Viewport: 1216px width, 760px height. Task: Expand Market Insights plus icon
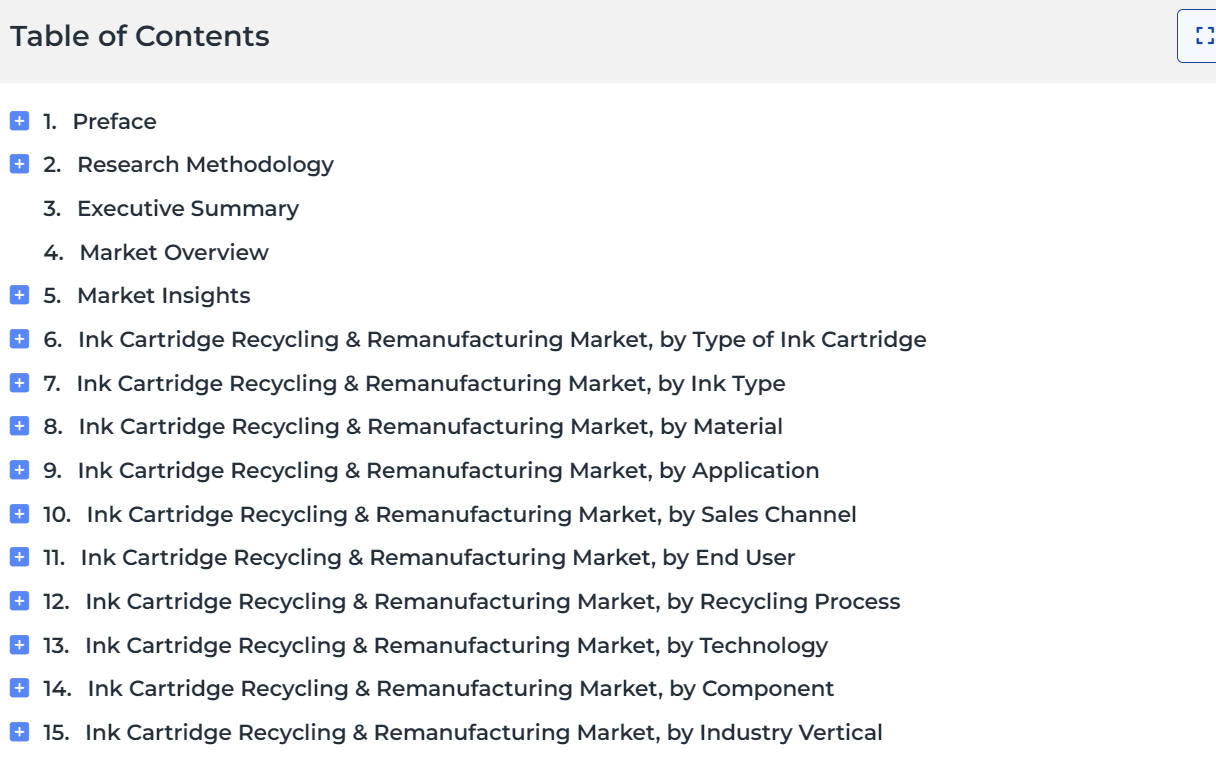coord(19,296)
